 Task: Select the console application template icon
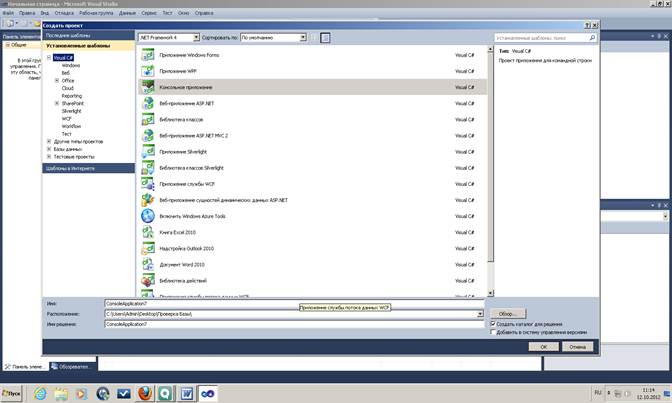[x=148, y=87]
